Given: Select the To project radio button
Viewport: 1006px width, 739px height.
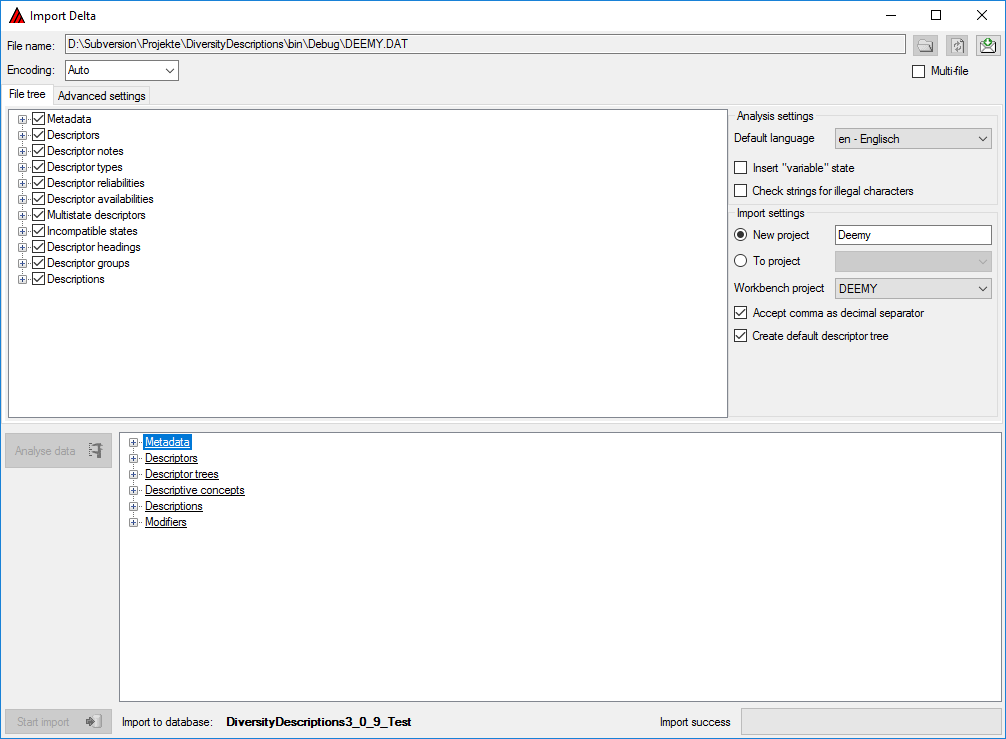Looking at the screenshot, I should pyautogui.click(x=741, y=261).
